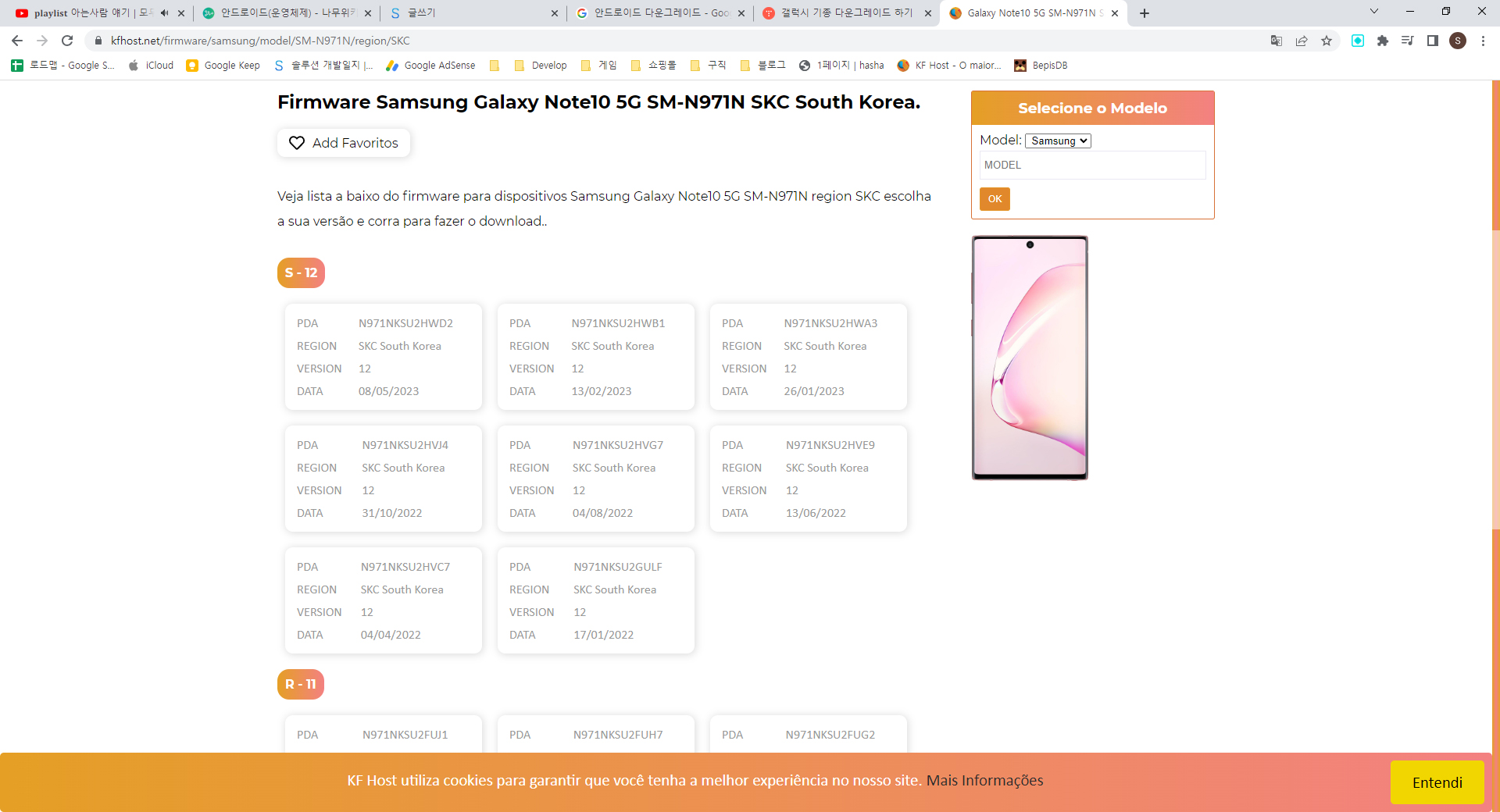Select the S - 12 version badge
Viewport: 1500px width, 812px height.
(301, 272)
